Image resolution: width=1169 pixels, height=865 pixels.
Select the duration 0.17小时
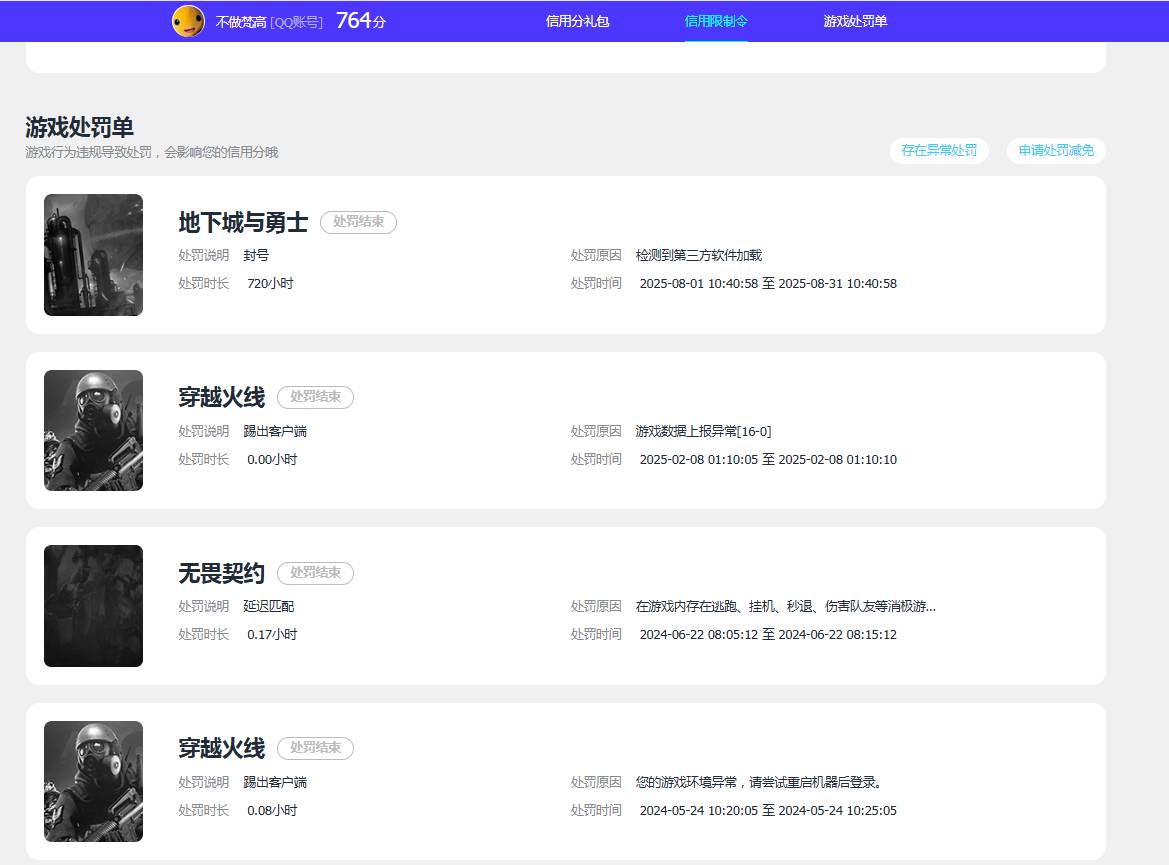(x=272, y=635)
